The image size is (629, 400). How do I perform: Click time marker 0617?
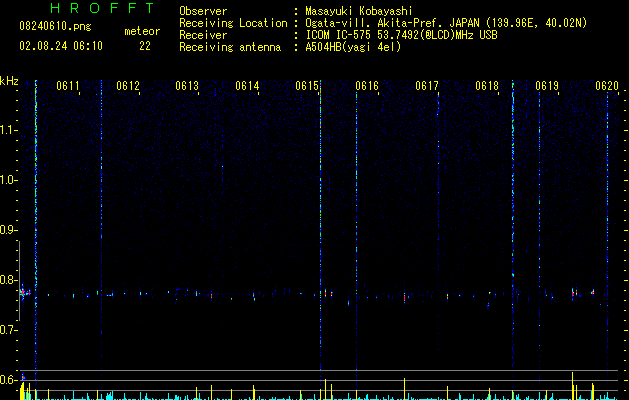click(427, 86)
